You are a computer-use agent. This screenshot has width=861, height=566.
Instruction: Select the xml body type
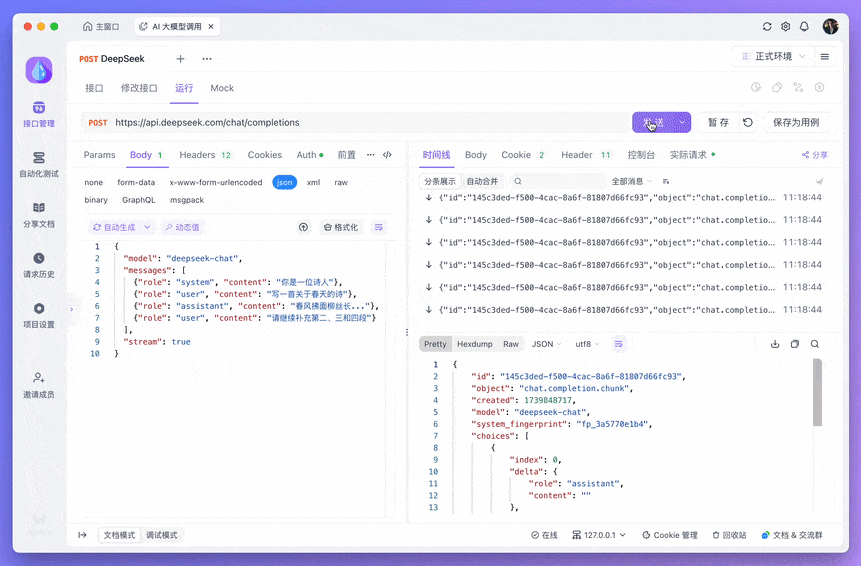coord(313,182)
